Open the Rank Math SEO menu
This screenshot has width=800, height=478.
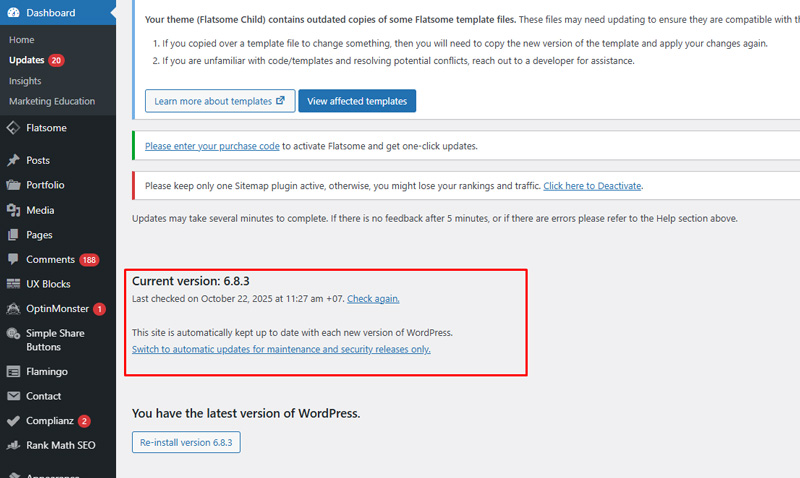(x=60, y=445)
